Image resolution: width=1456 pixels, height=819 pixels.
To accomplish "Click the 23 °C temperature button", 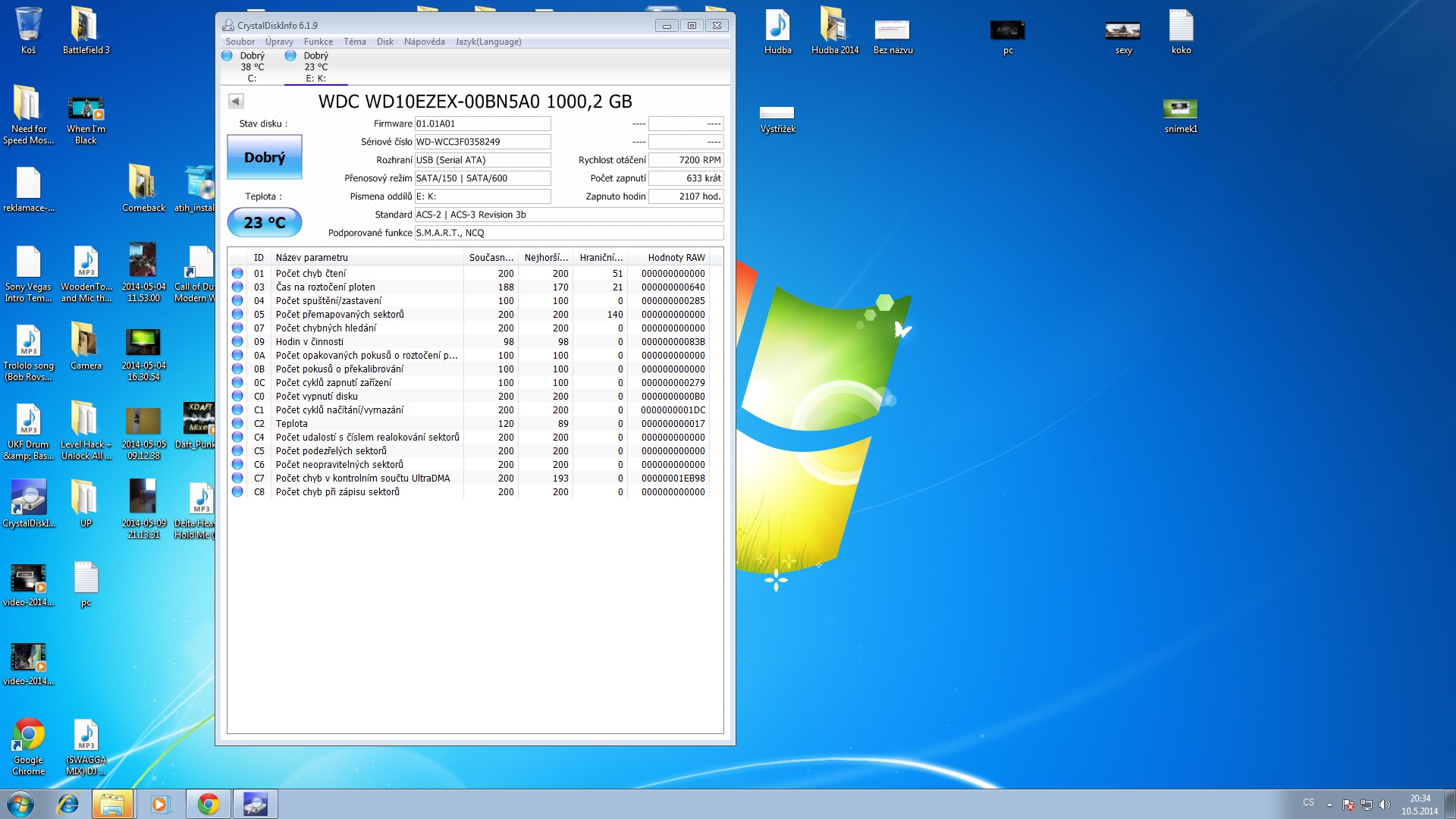I will click(x=265, y=222).
